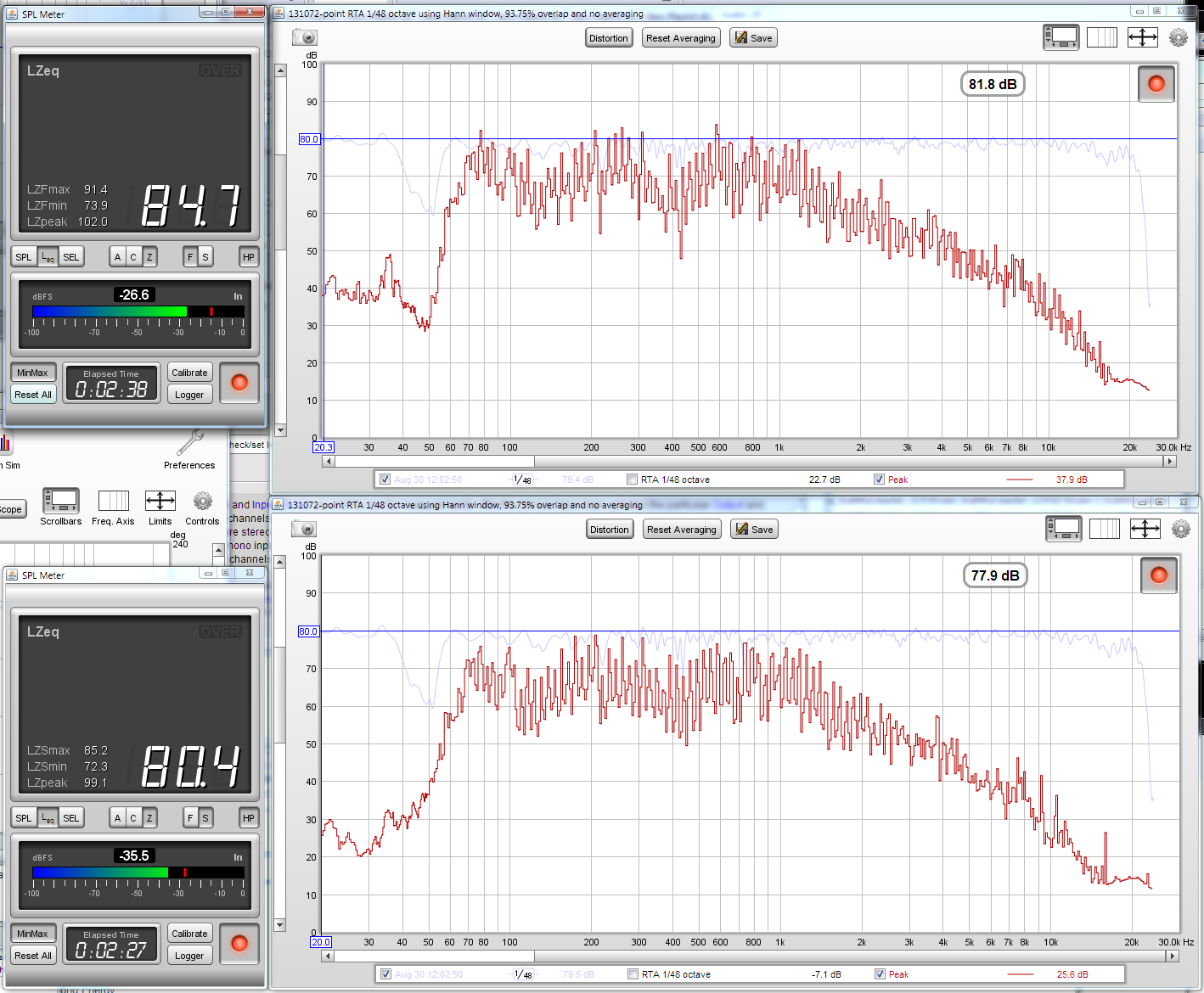Open graph limits icon in upper RTA toolbar
The width and height of the screenshot is (1204, 993).
[x=1143, y=37]
